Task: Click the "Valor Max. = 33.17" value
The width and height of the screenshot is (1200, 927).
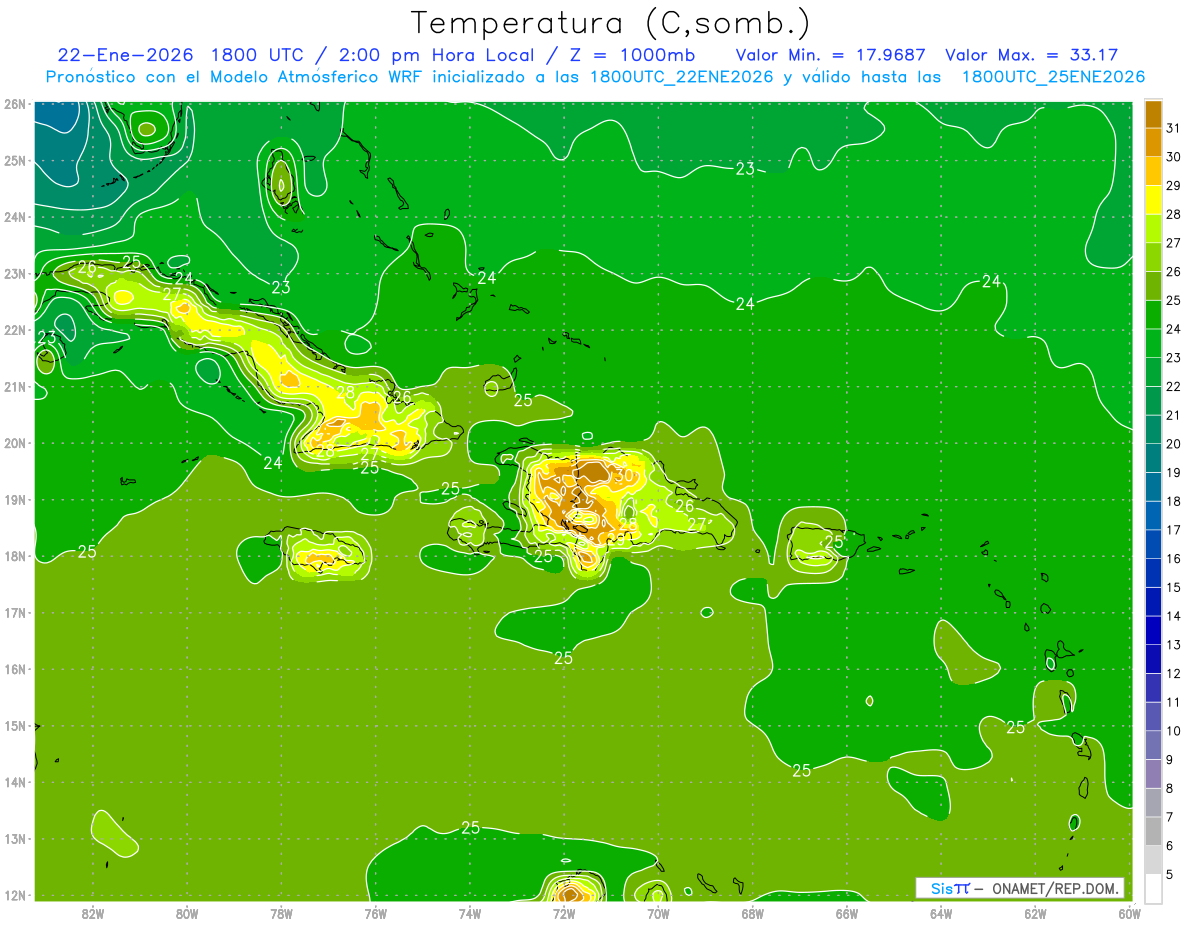Action: 1031,55
